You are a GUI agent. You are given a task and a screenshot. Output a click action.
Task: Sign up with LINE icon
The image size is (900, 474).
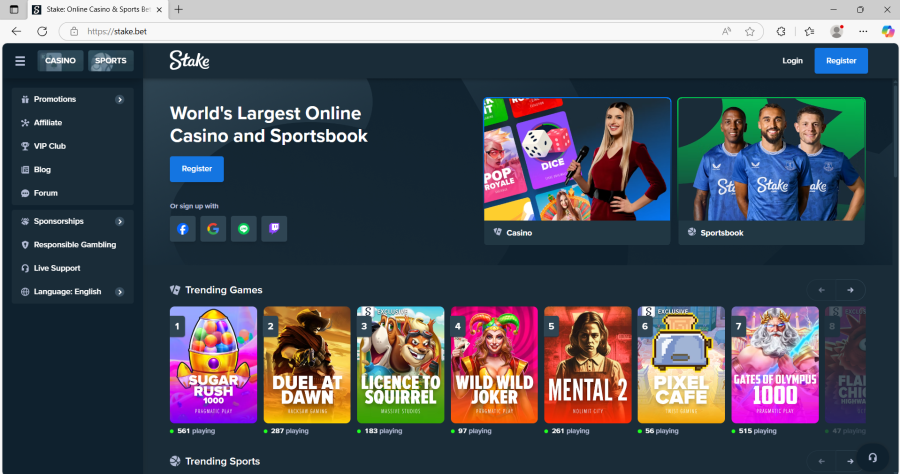click(x=243, y=229)
